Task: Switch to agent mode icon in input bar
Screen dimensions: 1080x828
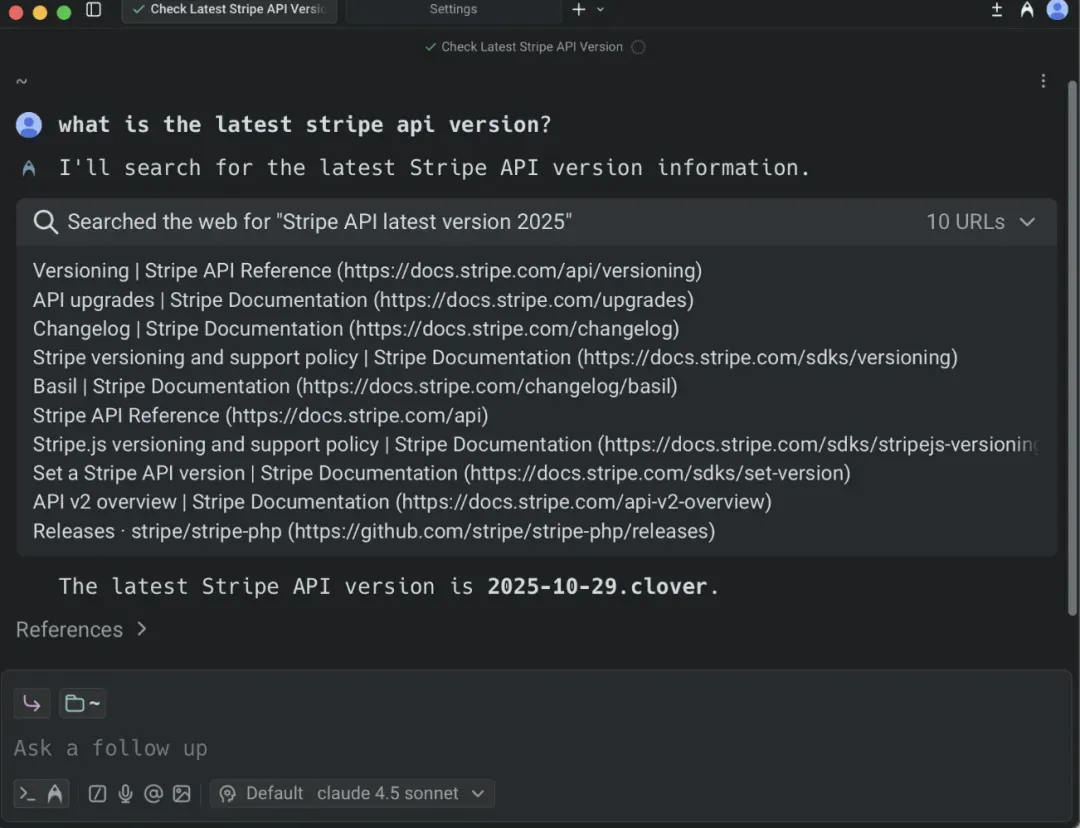Action: (55, 794)
